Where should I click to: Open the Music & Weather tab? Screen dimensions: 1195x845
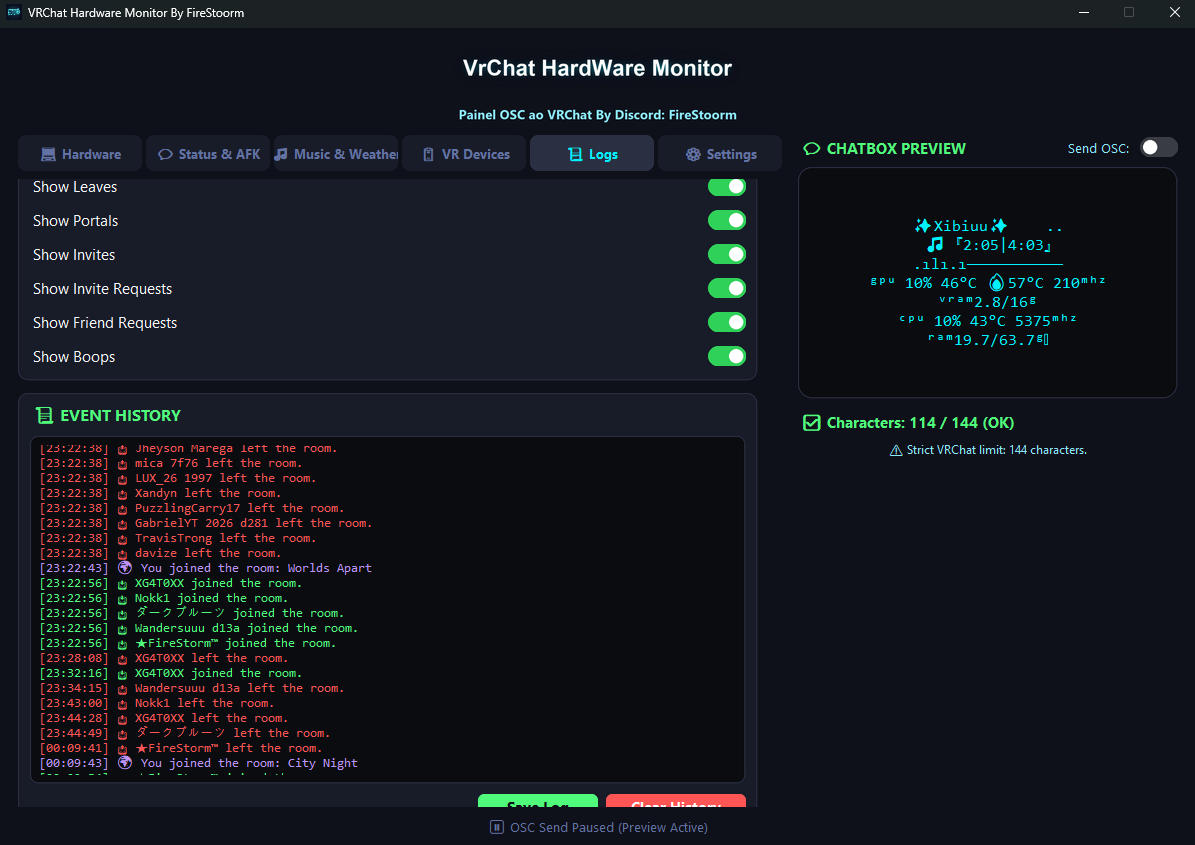coord(336,154)
